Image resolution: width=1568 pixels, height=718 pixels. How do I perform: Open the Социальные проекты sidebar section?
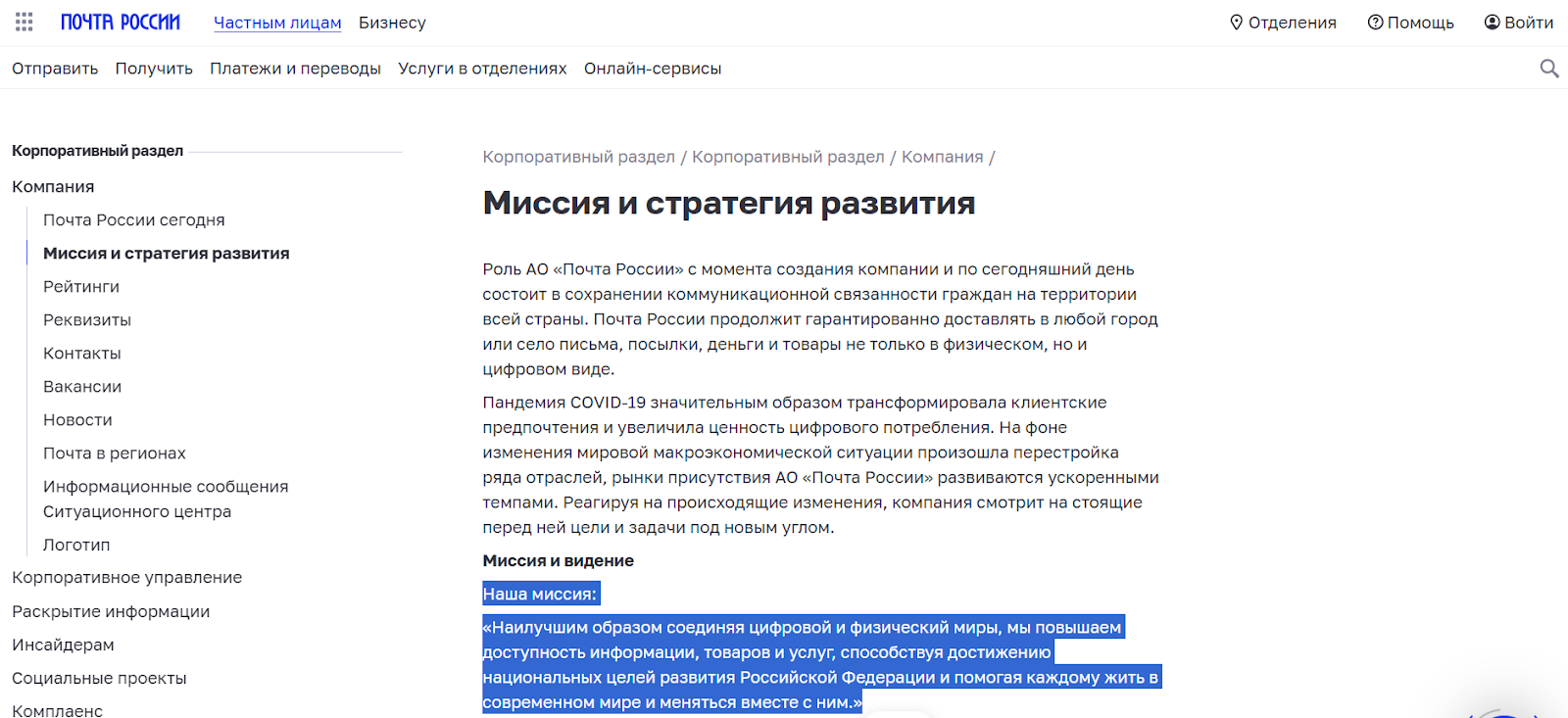[99, 679]
